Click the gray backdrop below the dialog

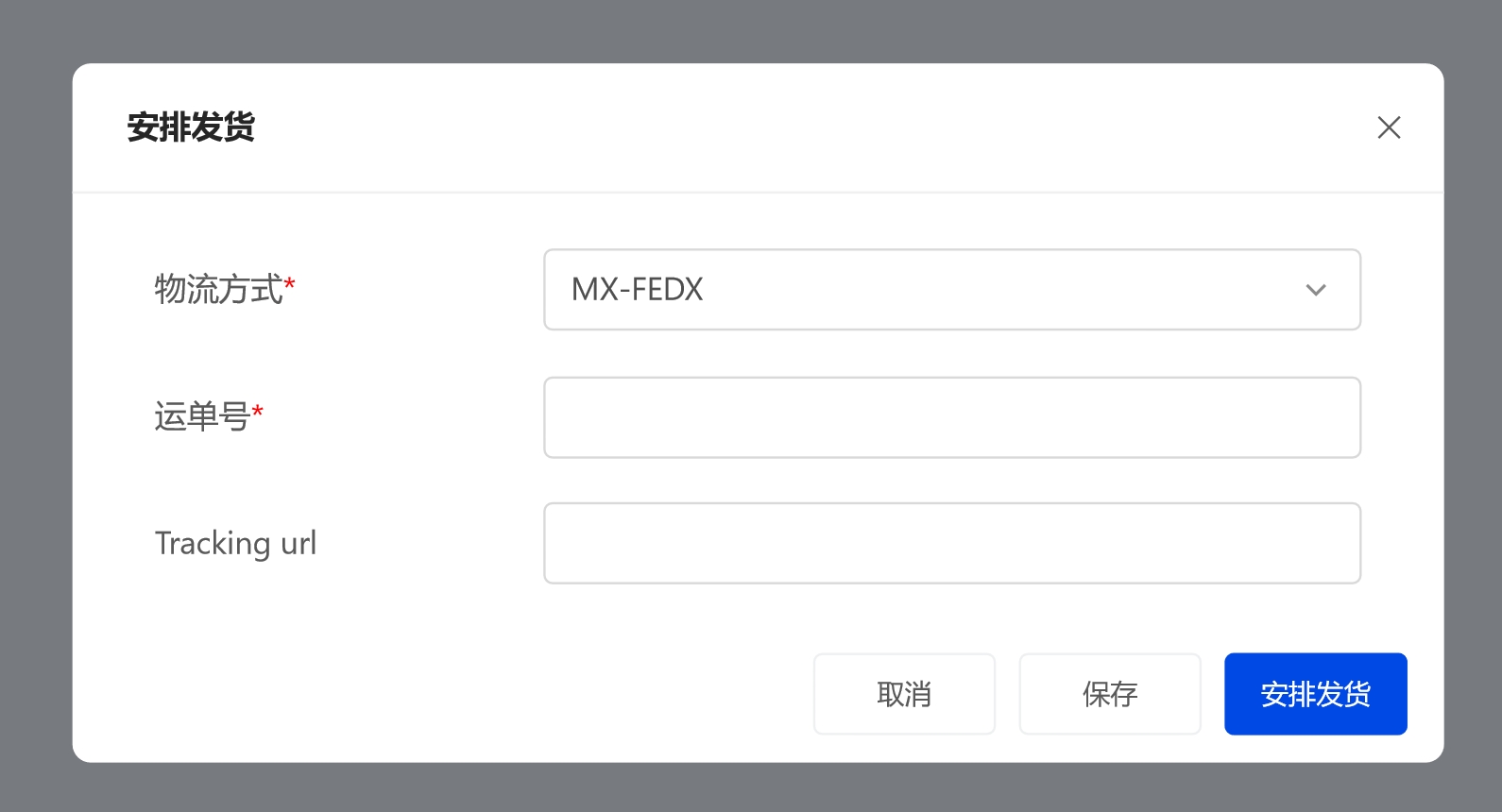(751, 788)
